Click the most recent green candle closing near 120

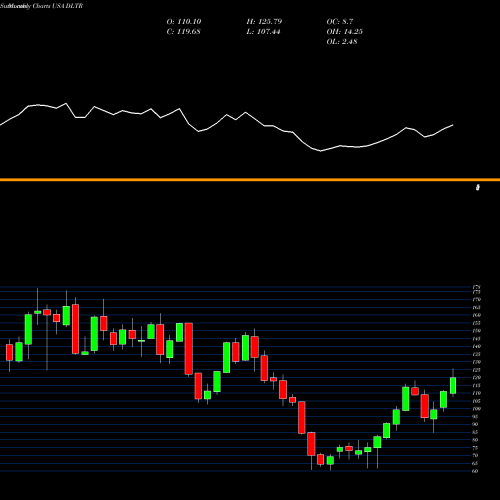pyautogui.click(x=453, y=385)
